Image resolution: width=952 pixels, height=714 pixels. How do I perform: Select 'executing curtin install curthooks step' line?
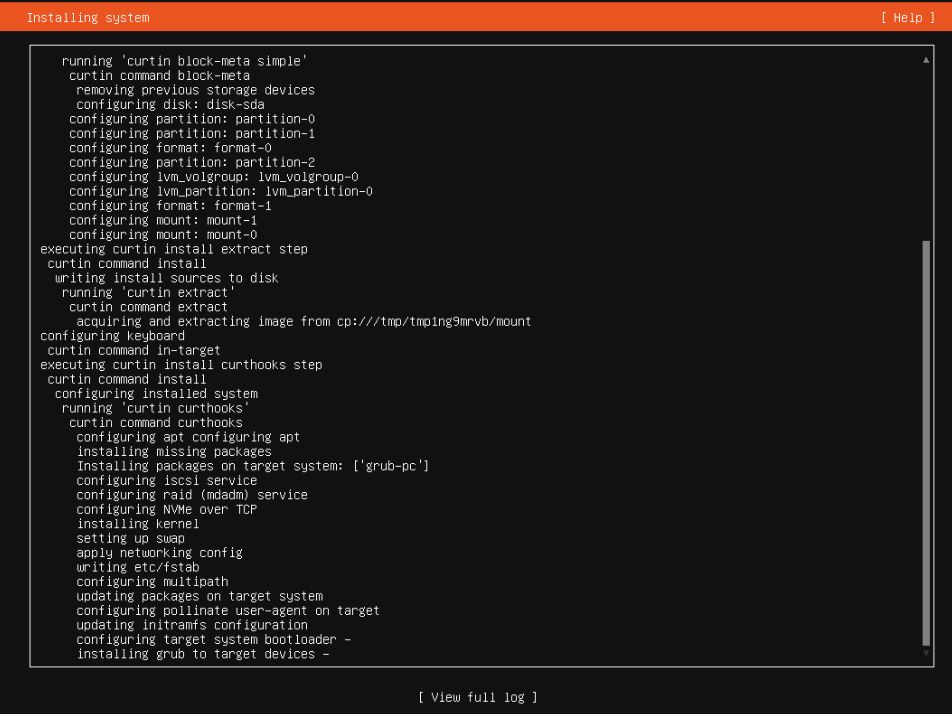click(x=181, y=365)
